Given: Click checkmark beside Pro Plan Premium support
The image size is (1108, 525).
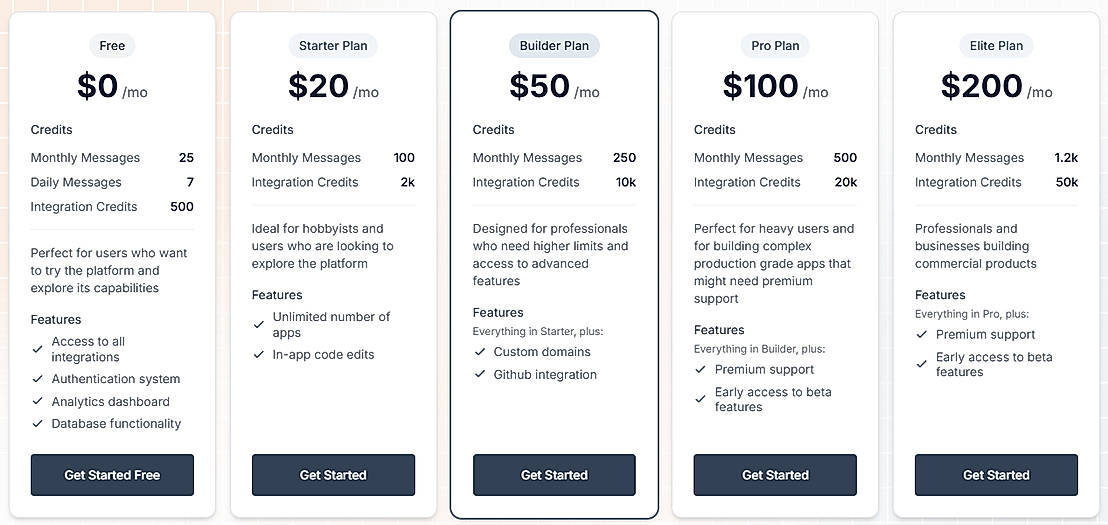Looking at the screenshot, I should coord(700,370).
